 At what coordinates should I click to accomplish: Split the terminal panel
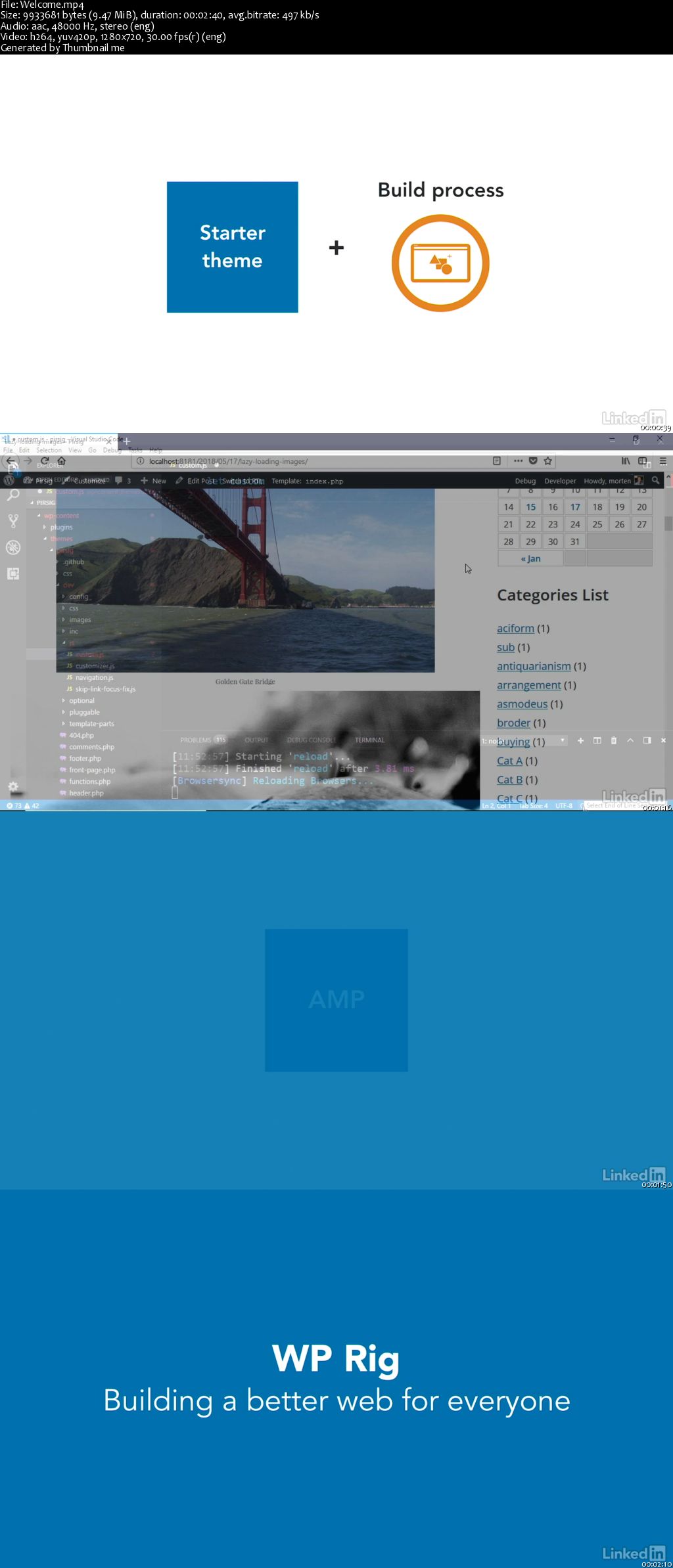click(x=597, y=740)
